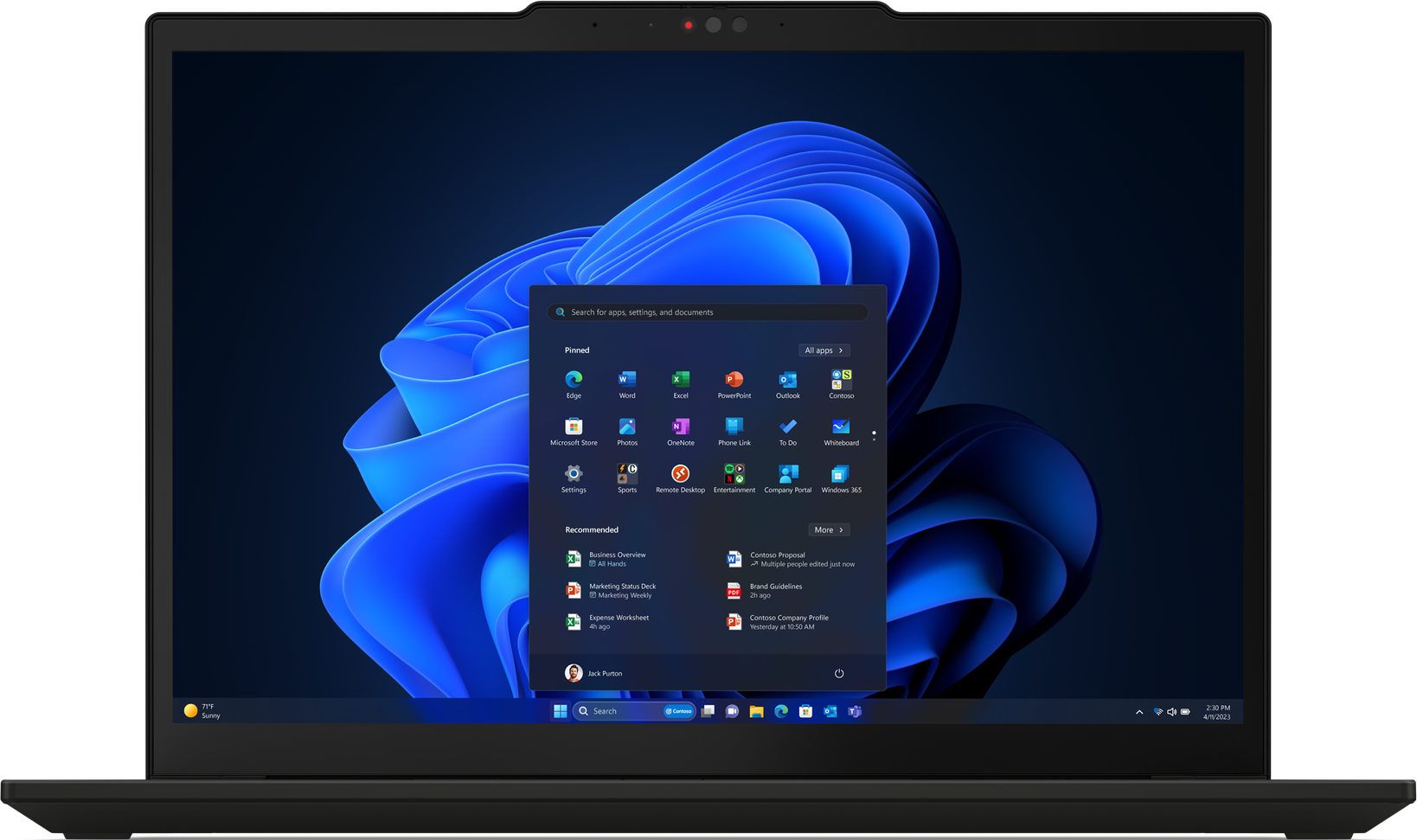Open the weather widget showing 71°F Sunny

tap(202, 711)
